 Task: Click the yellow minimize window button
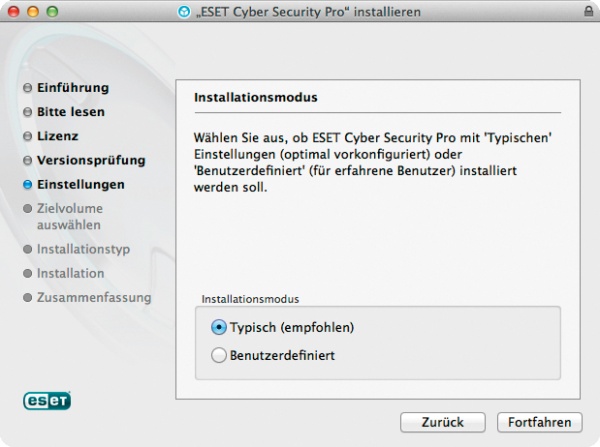(33, 12)
